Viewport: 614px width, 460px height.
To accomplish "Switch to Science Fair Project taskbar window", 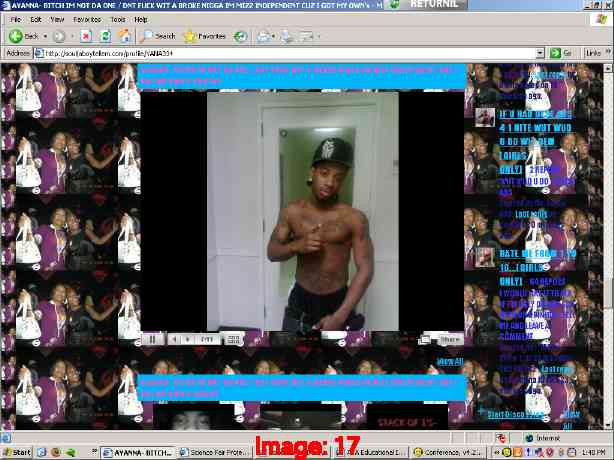I will (x=215, y=453).
